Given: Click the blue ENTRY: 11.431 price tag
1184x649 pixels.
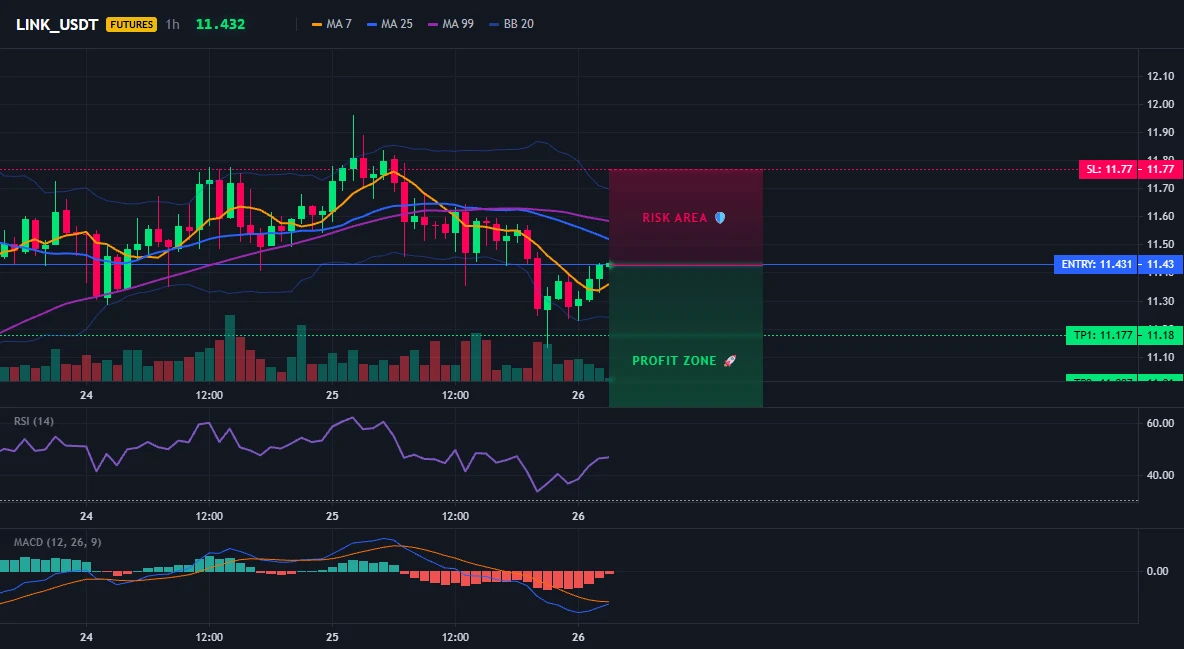Looking at the screenshot, I should (x=1096, y=264).
